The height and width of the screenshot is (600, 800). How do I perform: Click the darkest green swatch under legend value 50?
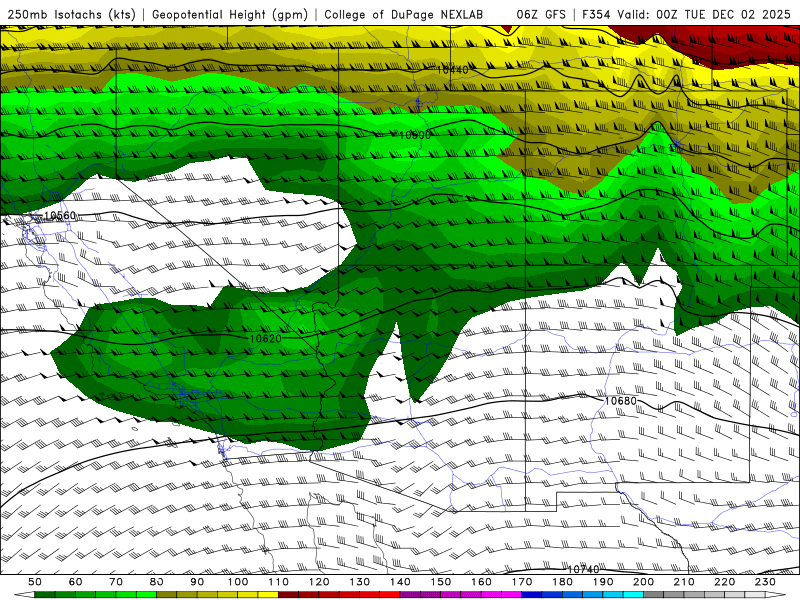(x=45, y=595)
